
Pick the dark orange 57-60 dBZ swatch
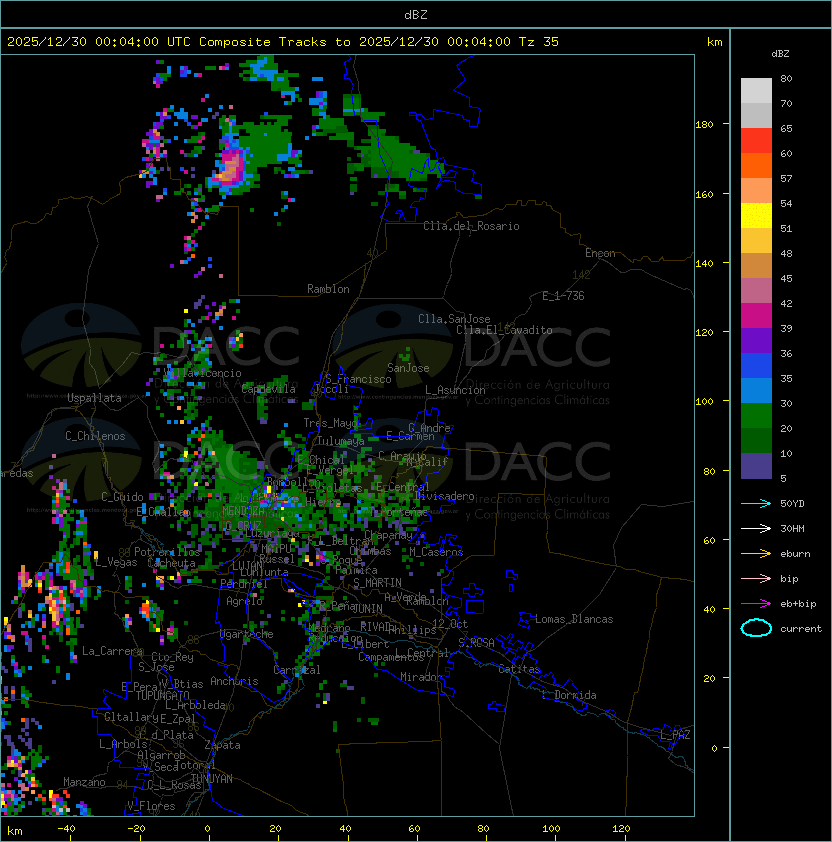click(x=756, y=165)
